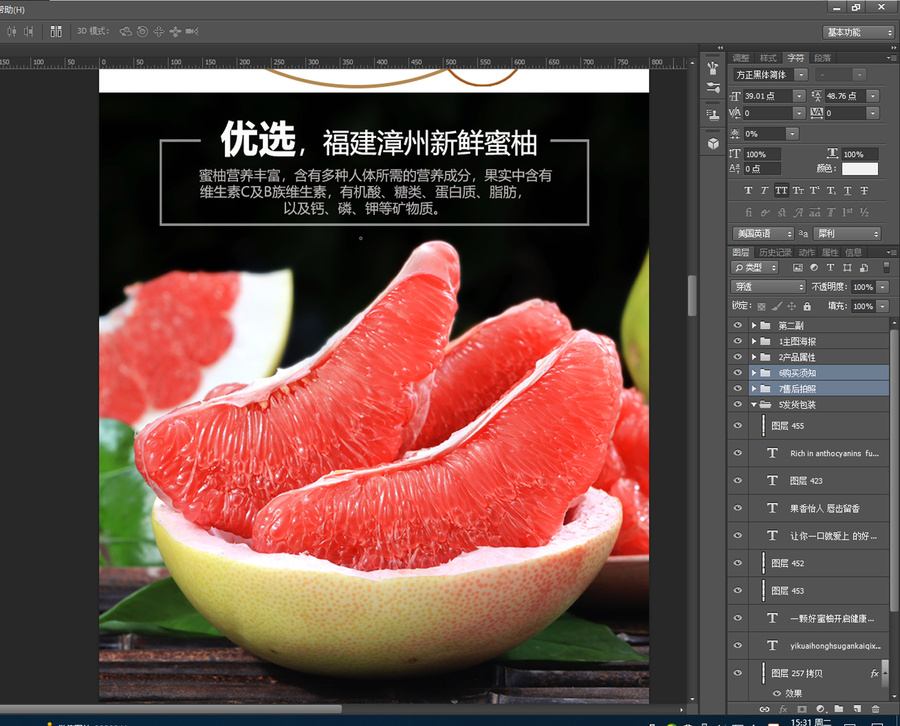Click the vertical scale 100% field
The width and height of the screenshot is (900, 726).
[x=762, y=154]
